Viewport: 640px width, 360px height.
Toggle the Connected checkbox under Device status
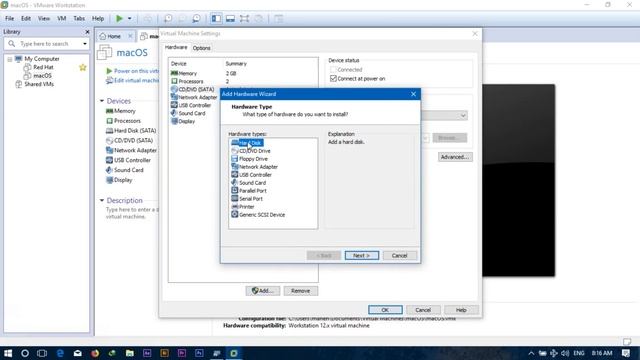pos(333,69)
